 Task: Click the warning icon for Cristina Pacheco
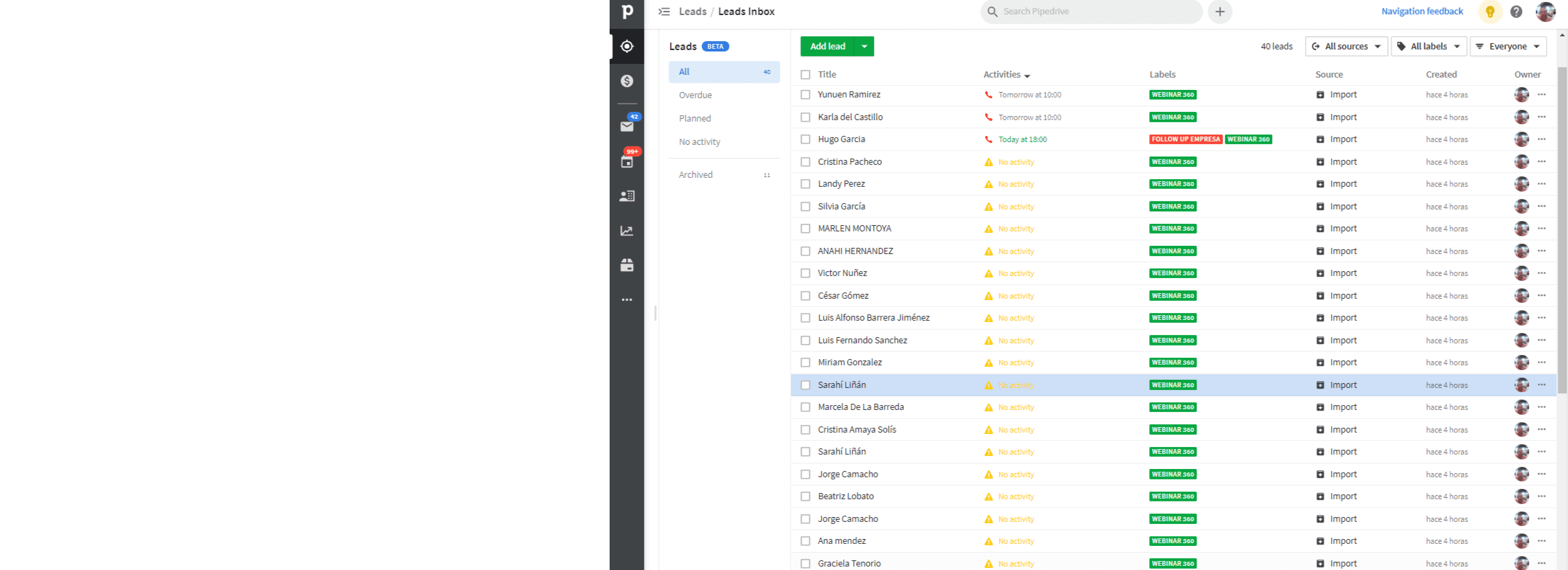tap(989, 162)
